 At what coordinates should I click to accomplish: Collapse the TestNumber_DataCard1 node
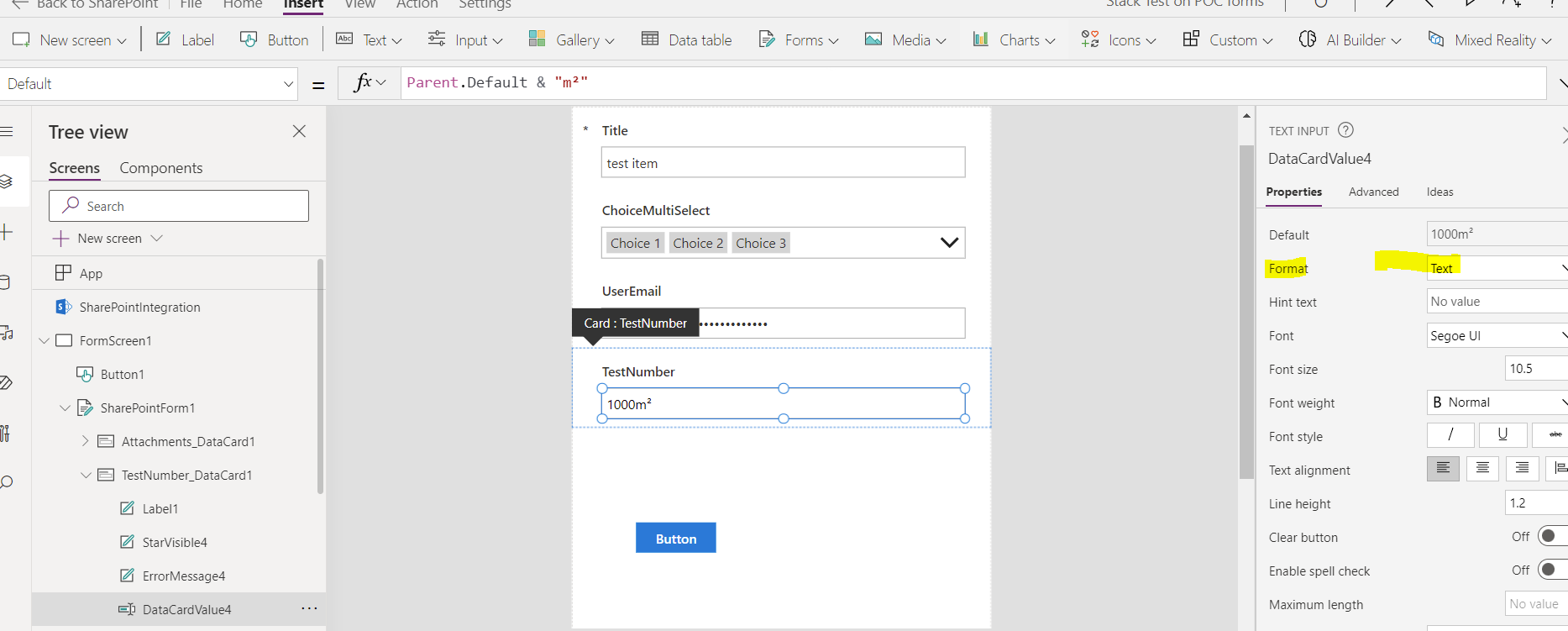click(86, 475)
